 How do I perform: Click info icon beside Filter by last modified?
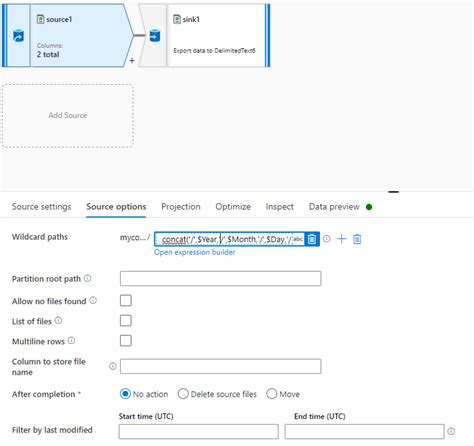[451, 431]
